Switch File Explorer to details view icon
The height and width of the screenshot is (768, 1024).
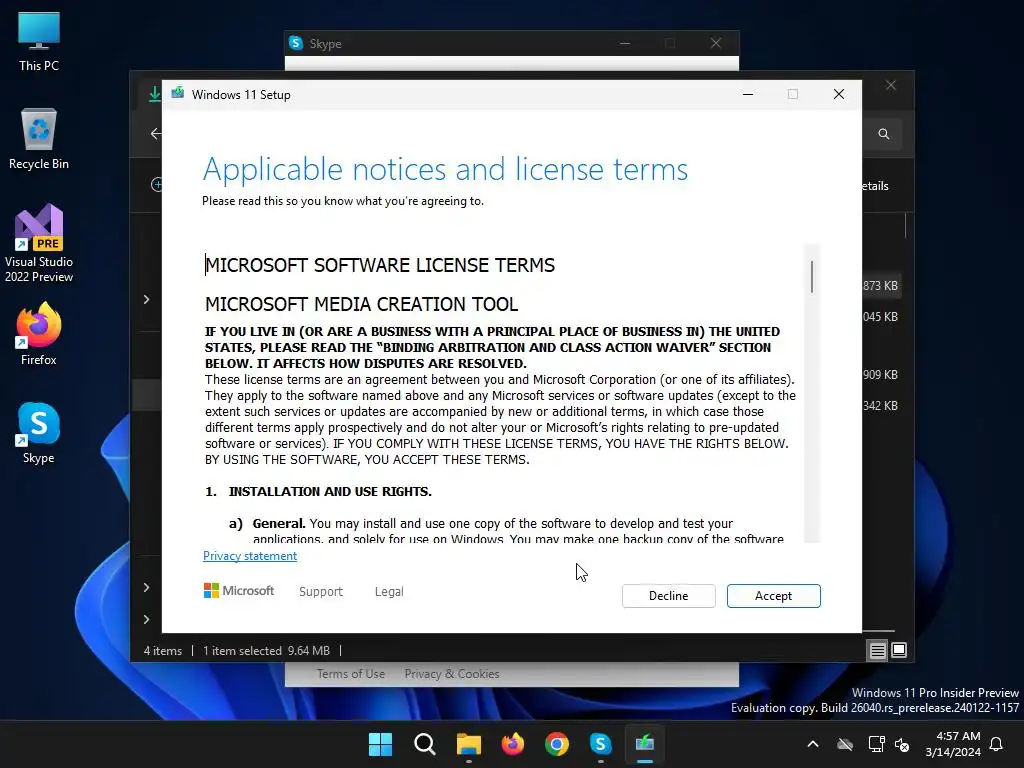(877, 650)
